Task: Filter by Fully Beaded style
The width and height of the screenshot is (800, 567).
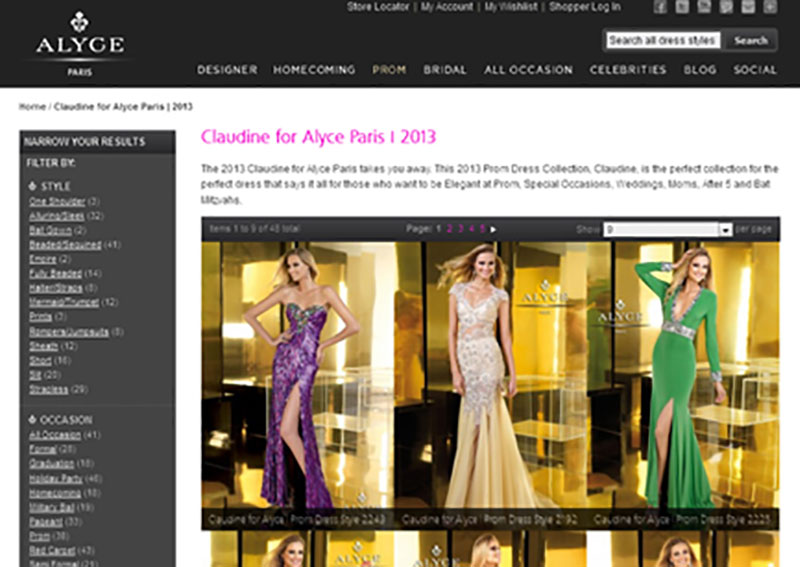Action: click(x=55, y=274)
